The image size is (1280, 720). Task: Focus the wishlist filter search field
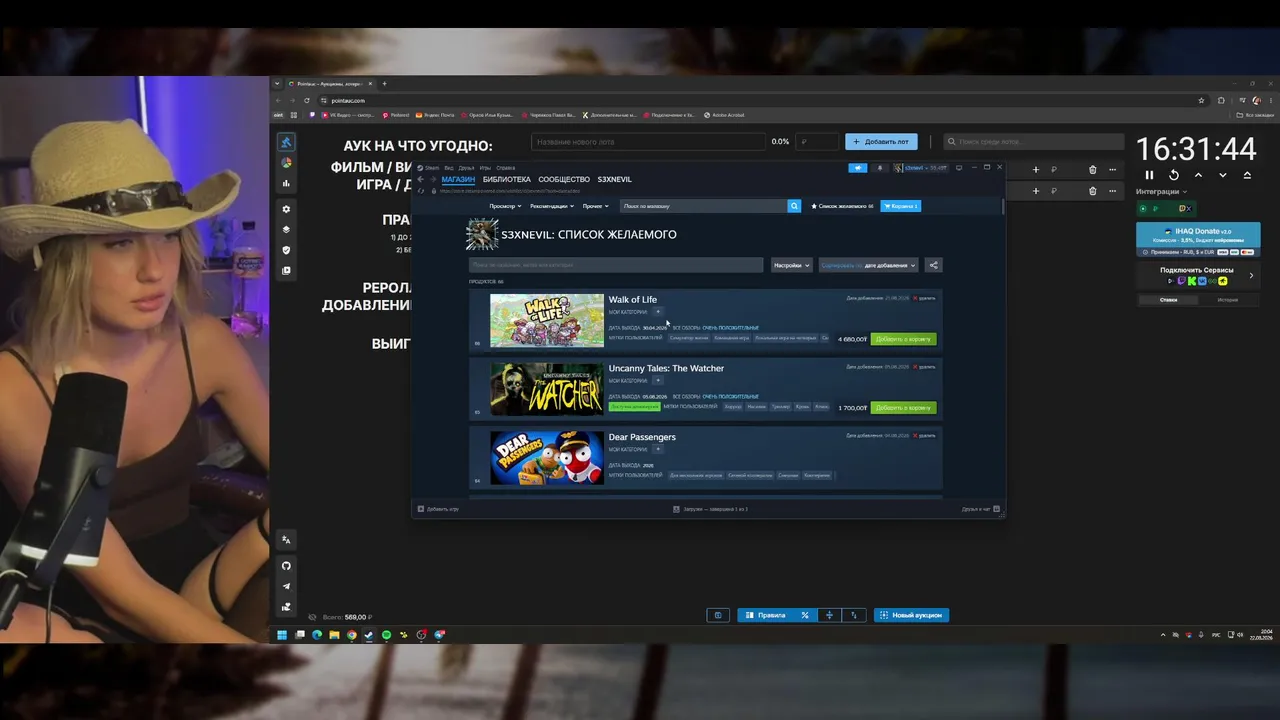click(616, 265)
